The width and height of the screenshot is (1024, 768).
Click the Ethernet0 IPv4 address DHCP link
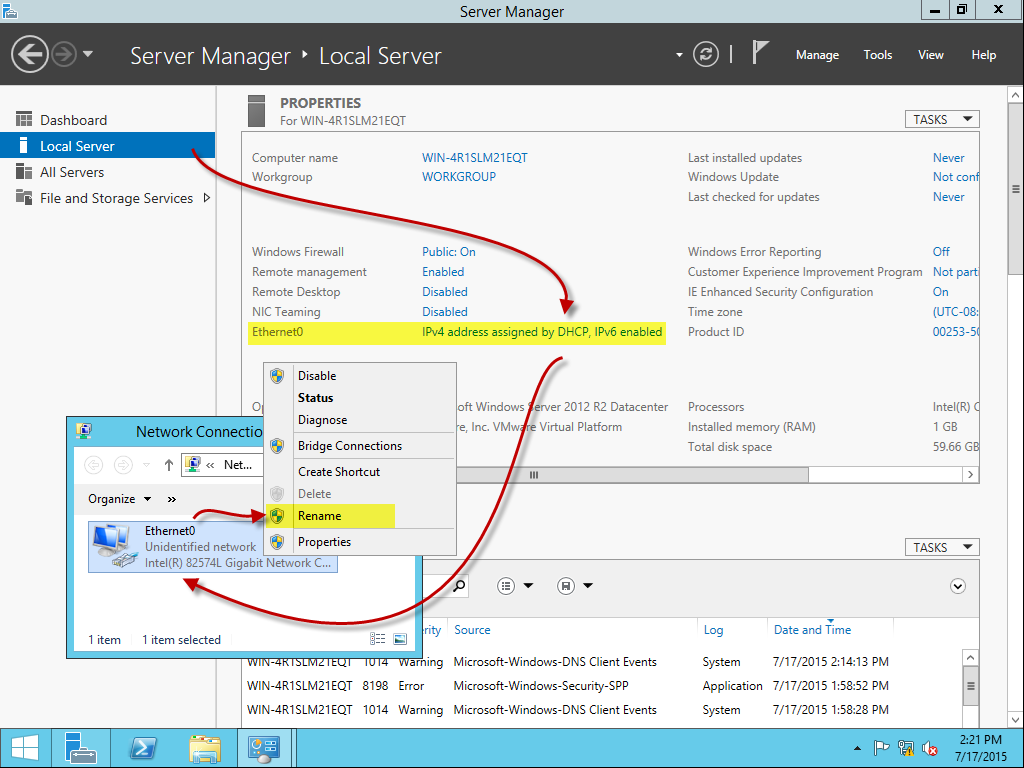pyautogui.click(x=542, y=332)
